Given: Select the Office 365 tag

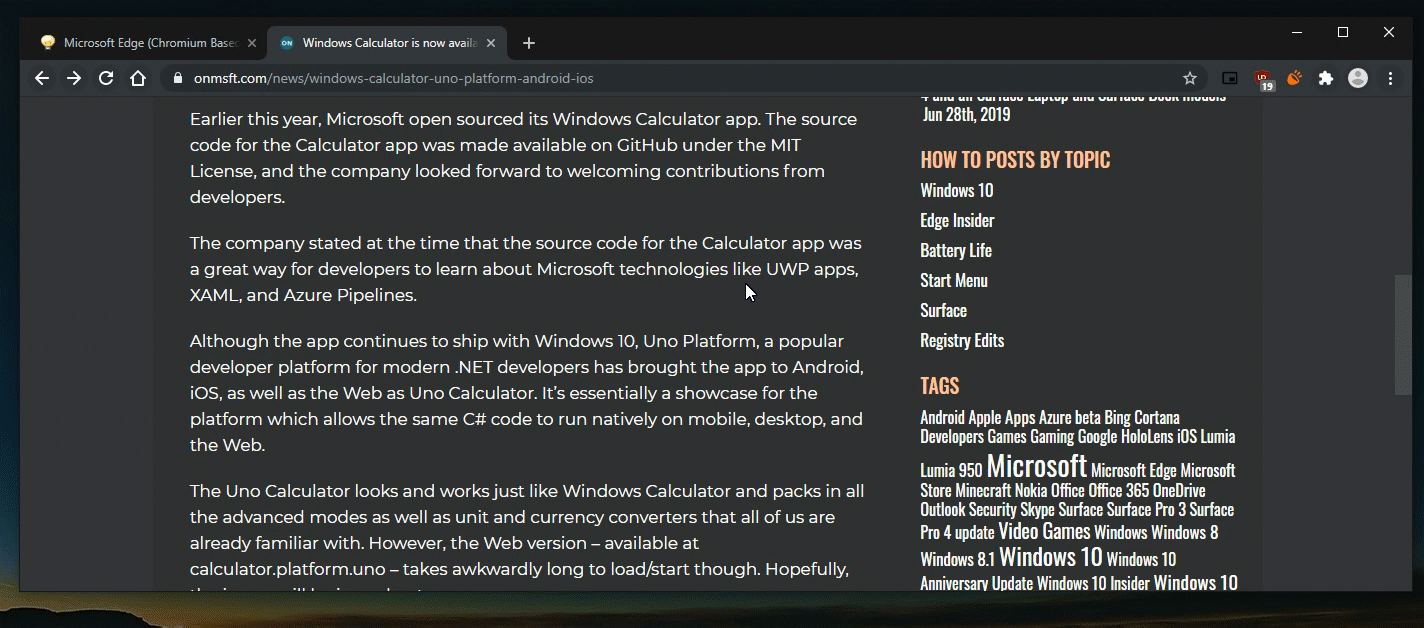Looking at the screenshot, I should (1119, 490).
